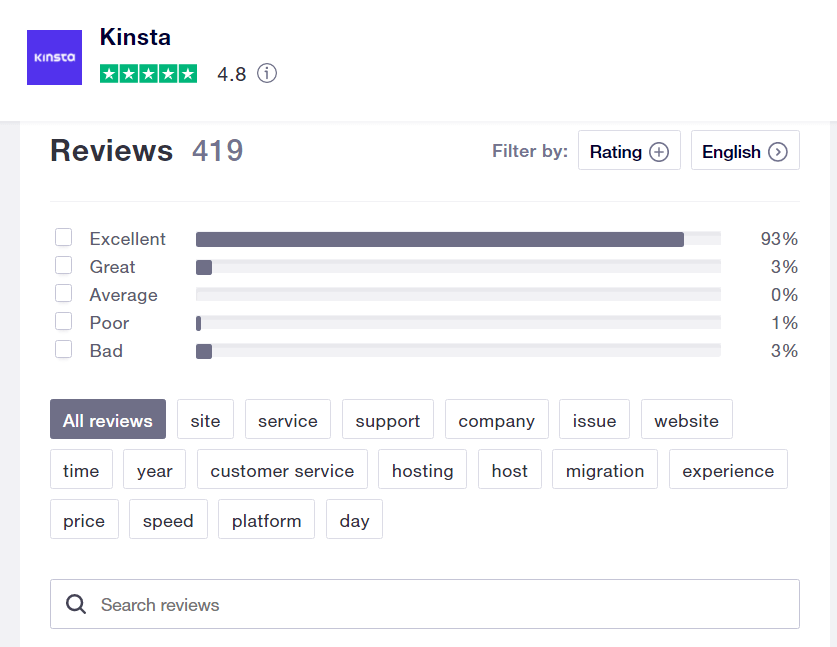Click the Excellent 93% rating bar
The height and width of the screenshot is (647, 837).
tap(459, 239)
